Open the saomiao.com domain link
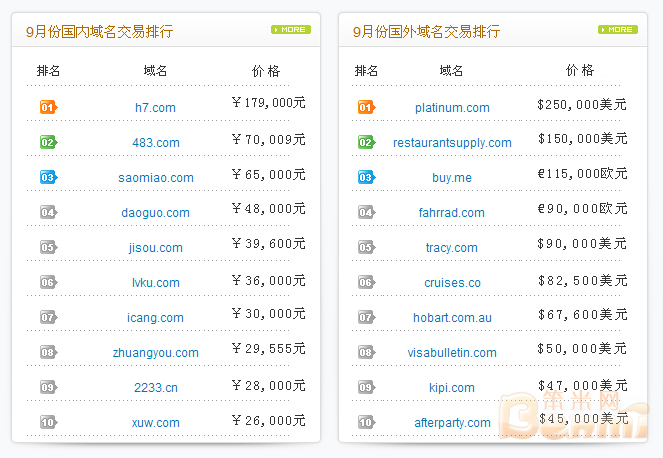Screen dimensions: 663x458 tap(156, 178)
